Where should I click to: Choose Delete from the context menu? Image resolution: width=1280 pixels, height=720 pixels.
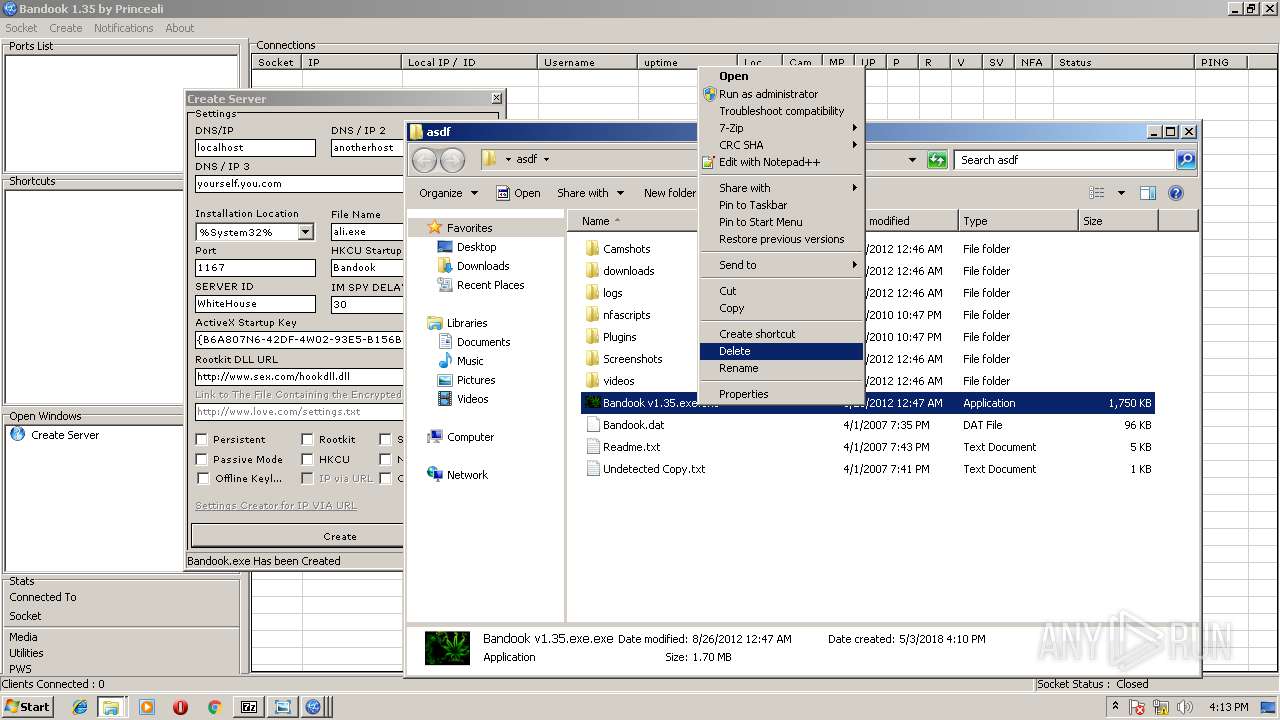click(x=782, y=351)
